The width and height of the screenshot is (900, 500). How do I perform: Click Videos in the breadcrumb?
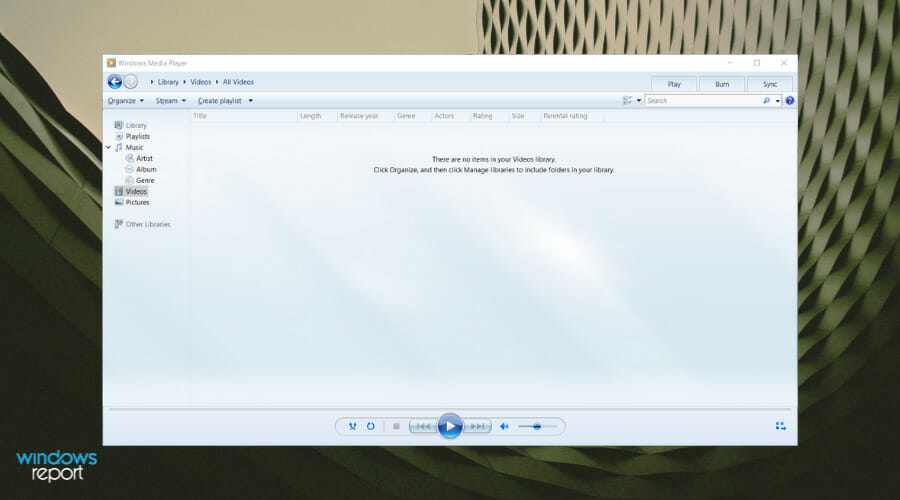click(201, 82)
